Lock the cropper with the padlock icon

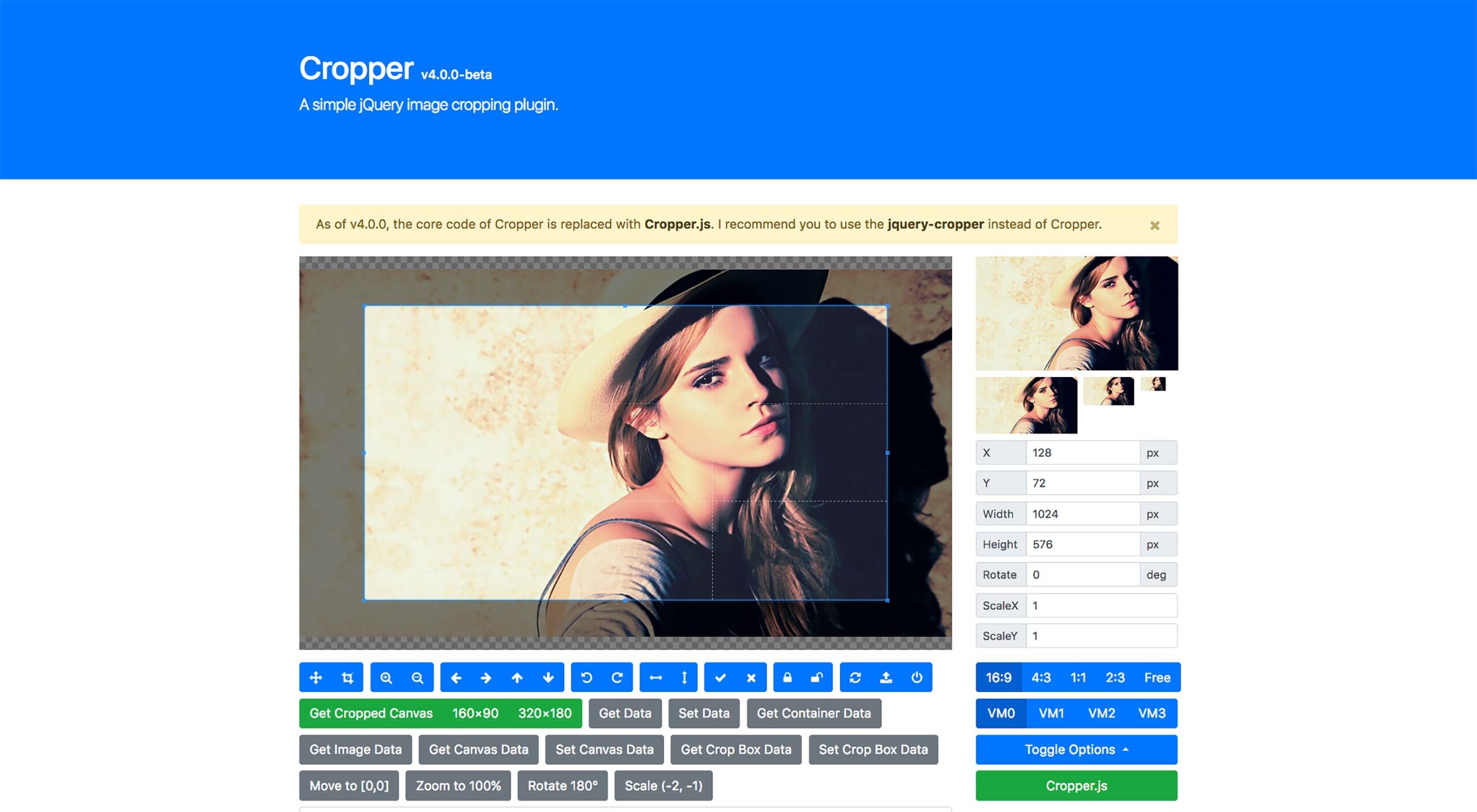(x=787, y=677)
